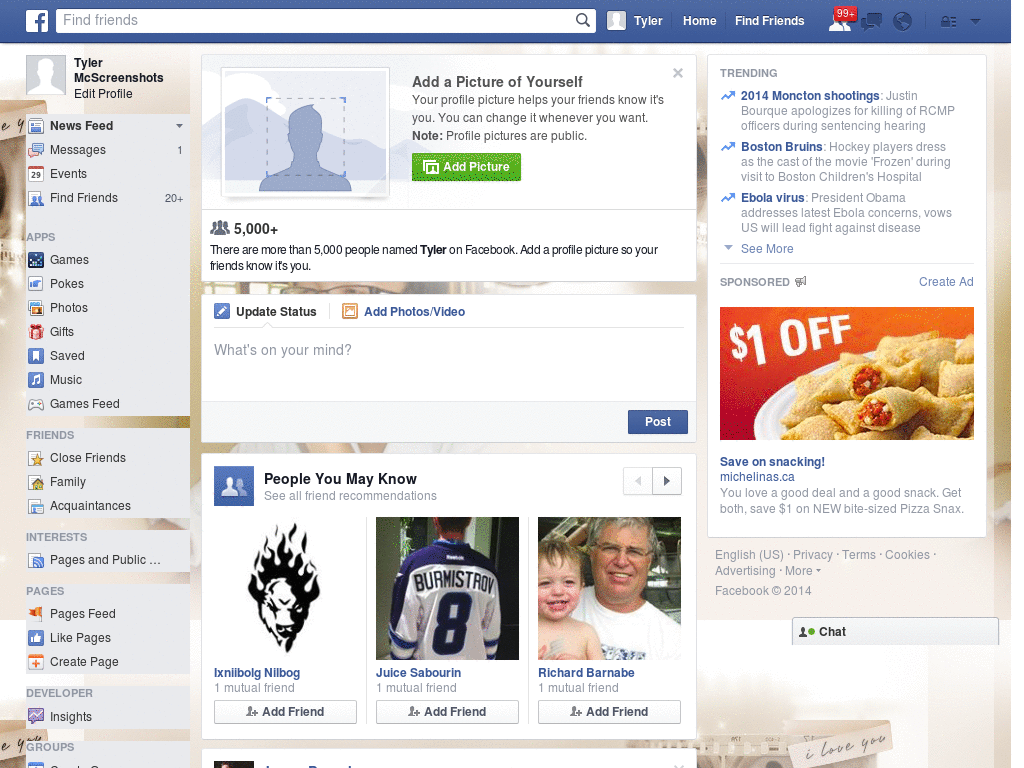Image resolution: width=1024 pixels, height=768 pixels.
Task: Open See all friend recommendations link
Action: click(x=350, y=496)
